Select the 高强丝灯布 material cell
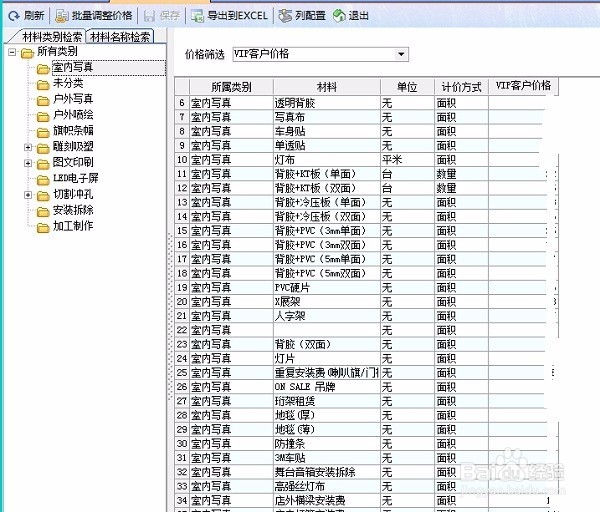 click(x=327, y=486)
